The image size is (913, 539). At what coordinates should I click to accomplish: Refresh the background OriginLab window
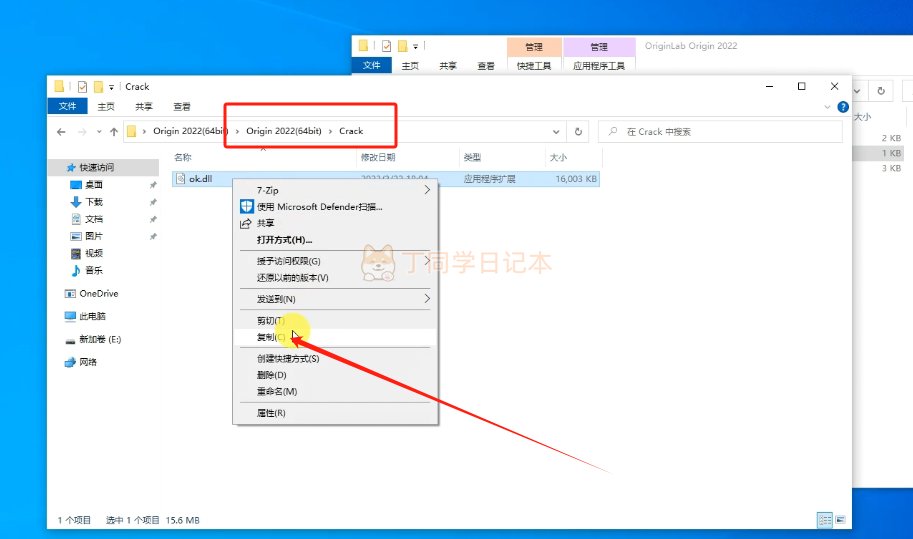[x=881, y=91]
